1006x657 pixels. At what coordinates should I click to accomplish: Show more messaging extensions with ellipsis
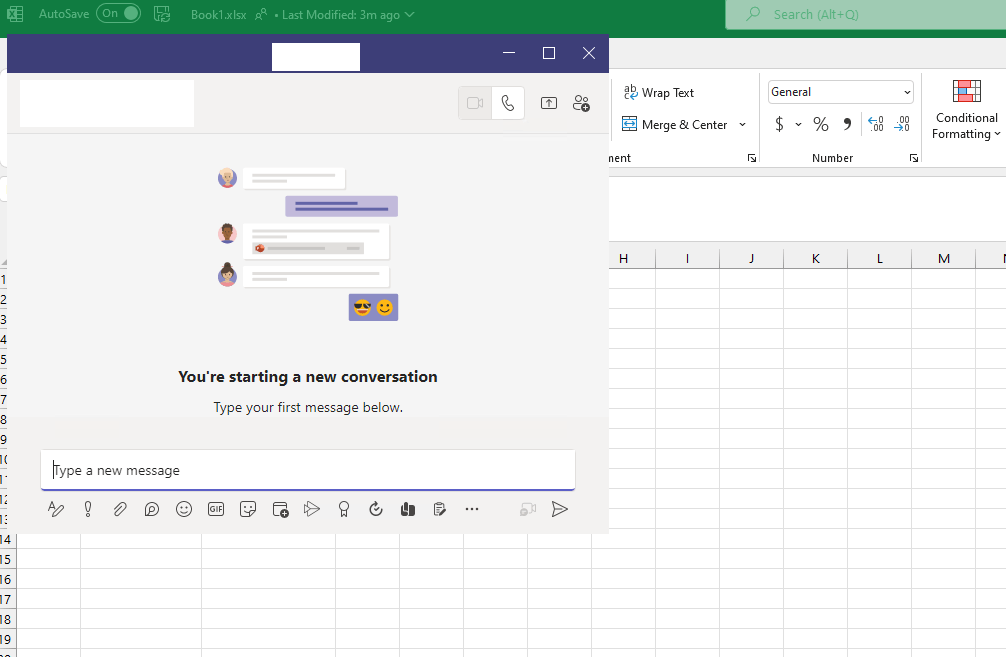(x=472, y=509)
